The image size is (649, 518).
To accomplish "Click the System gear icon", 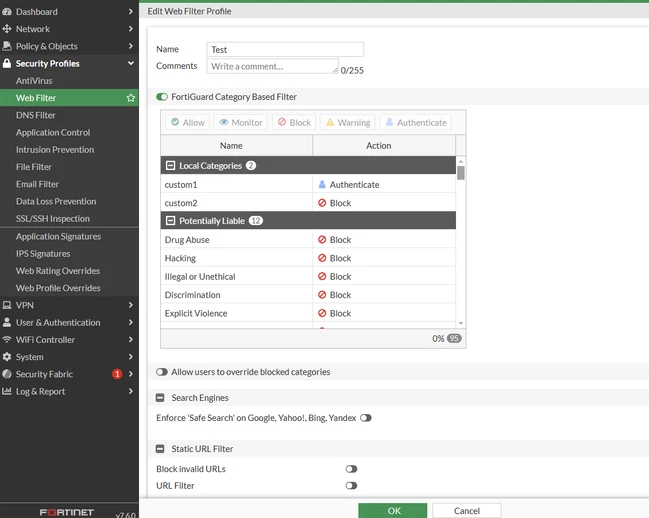I will click(x=7, y=357).
